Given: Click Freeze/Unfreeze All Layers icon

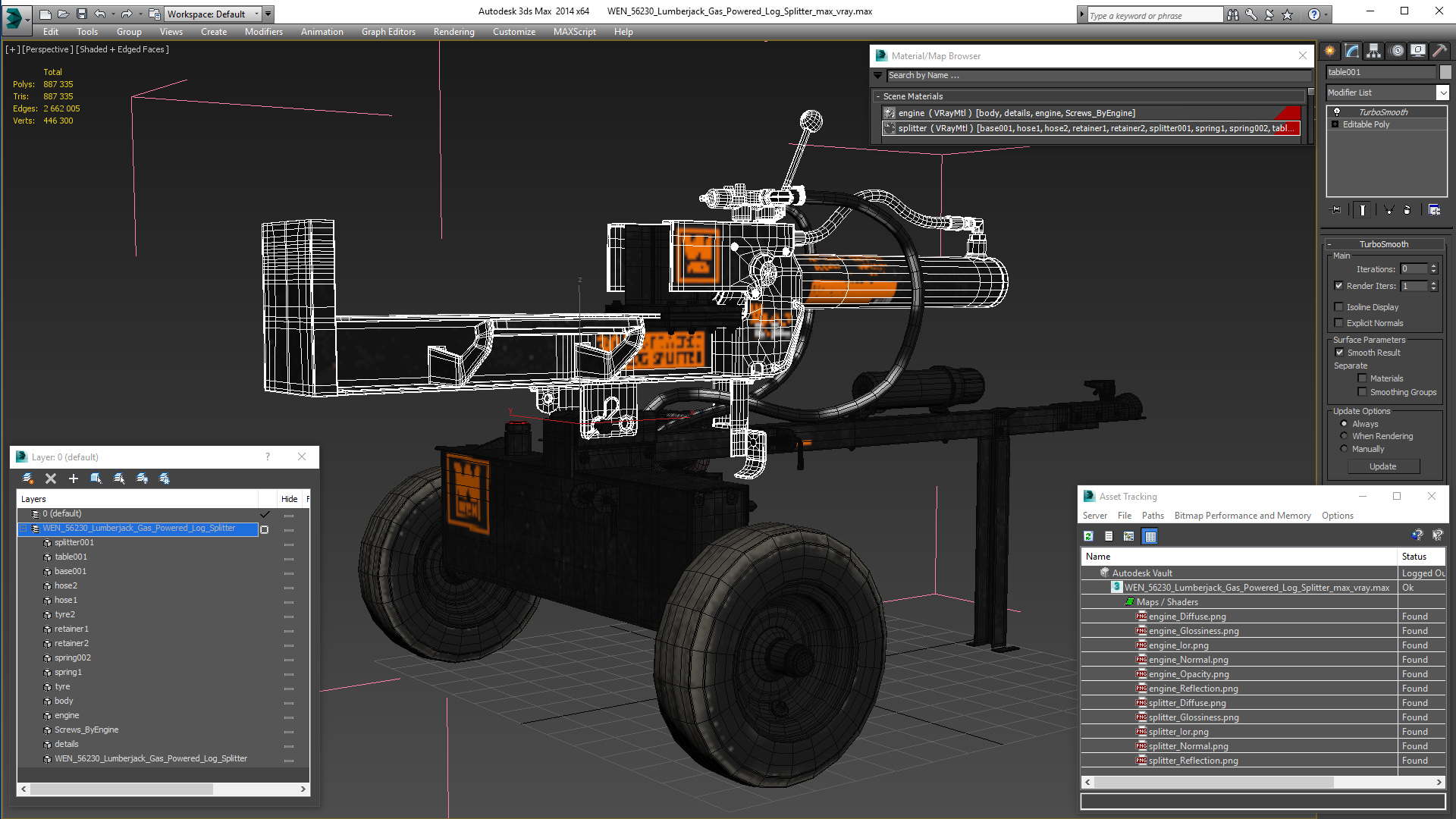Looking at the screenshot, I should 165,479.
